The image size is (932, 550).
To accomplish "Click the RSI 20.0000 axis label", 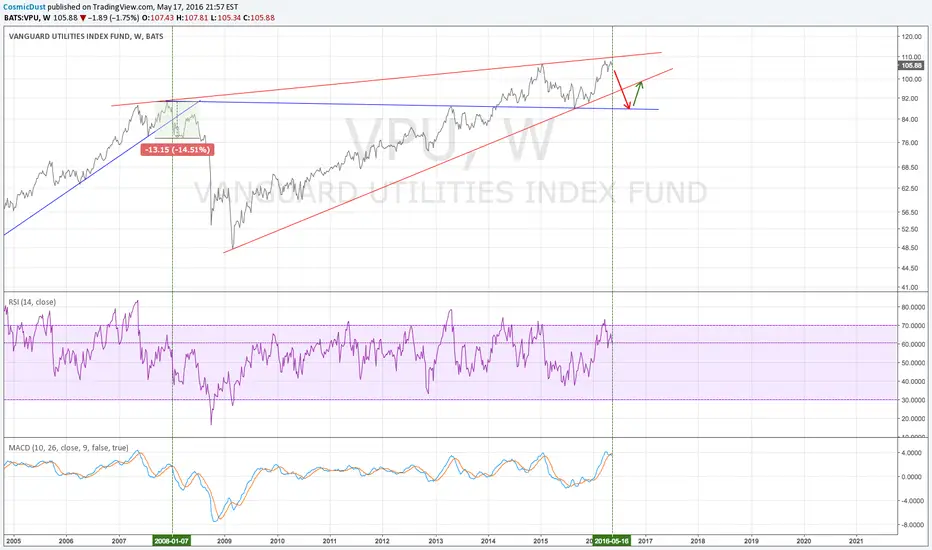I will (x=912, y=419).
